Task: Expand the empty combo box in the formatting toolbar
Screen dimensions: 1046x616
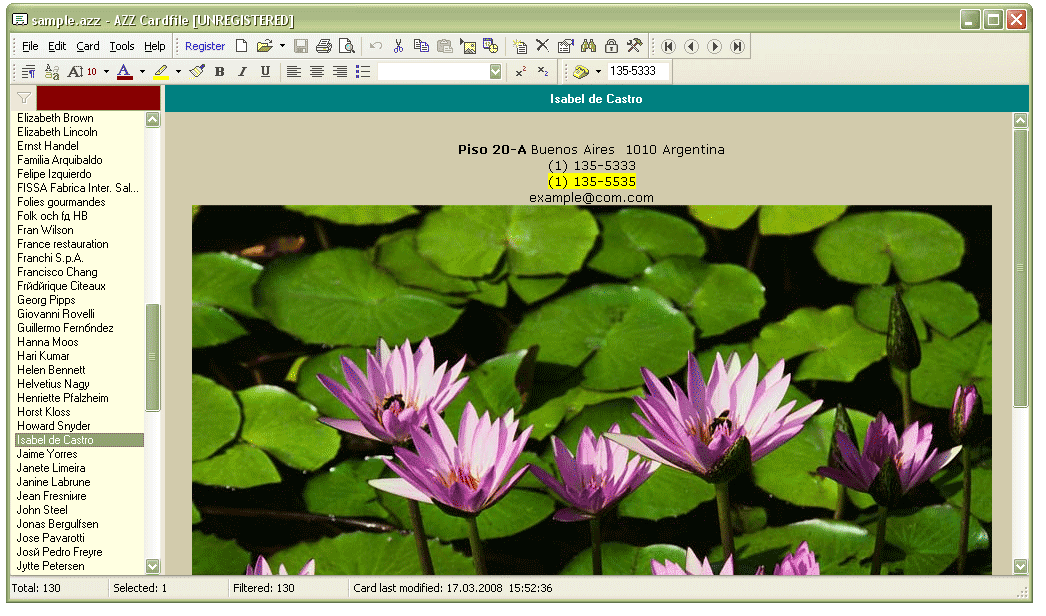Action: (495, 71)
